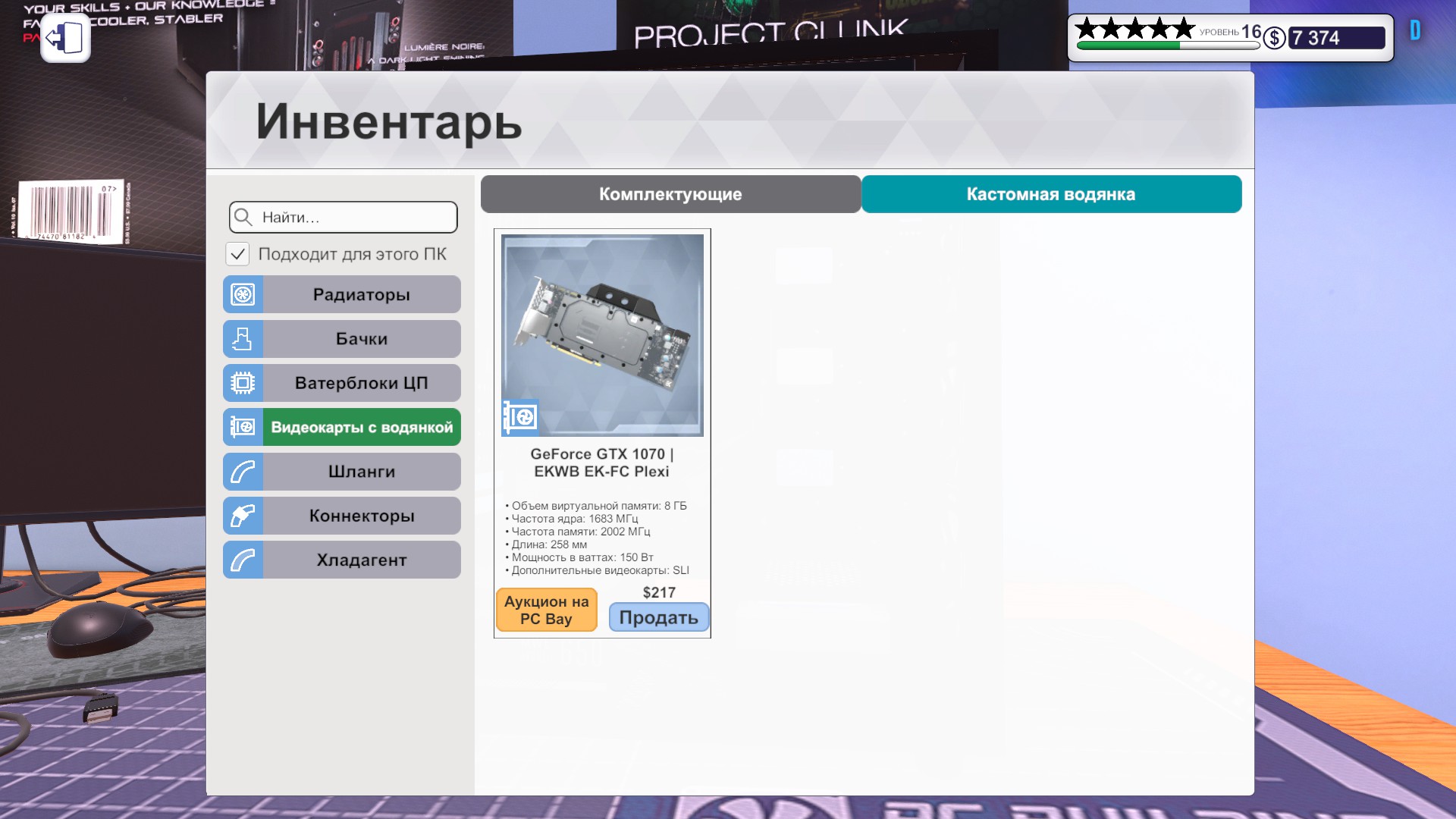Click the radiator fan icon
Image resolution: width=1456 pixels, height=819 pixels.
[x=243, y=294]
